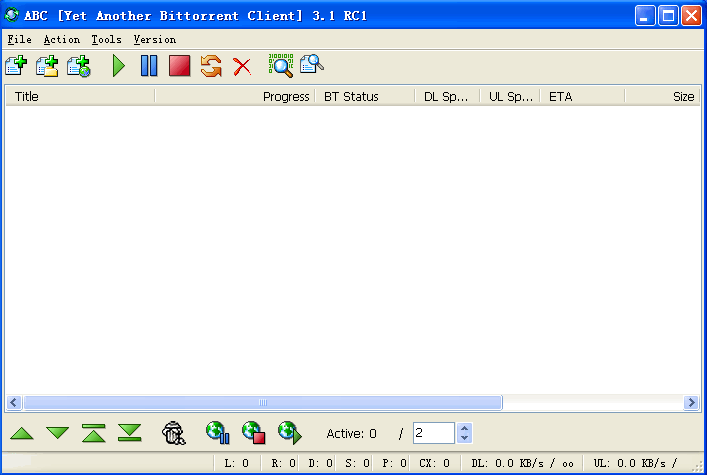
Task: Move torrent up with green arrow
Action: [22, 433]
